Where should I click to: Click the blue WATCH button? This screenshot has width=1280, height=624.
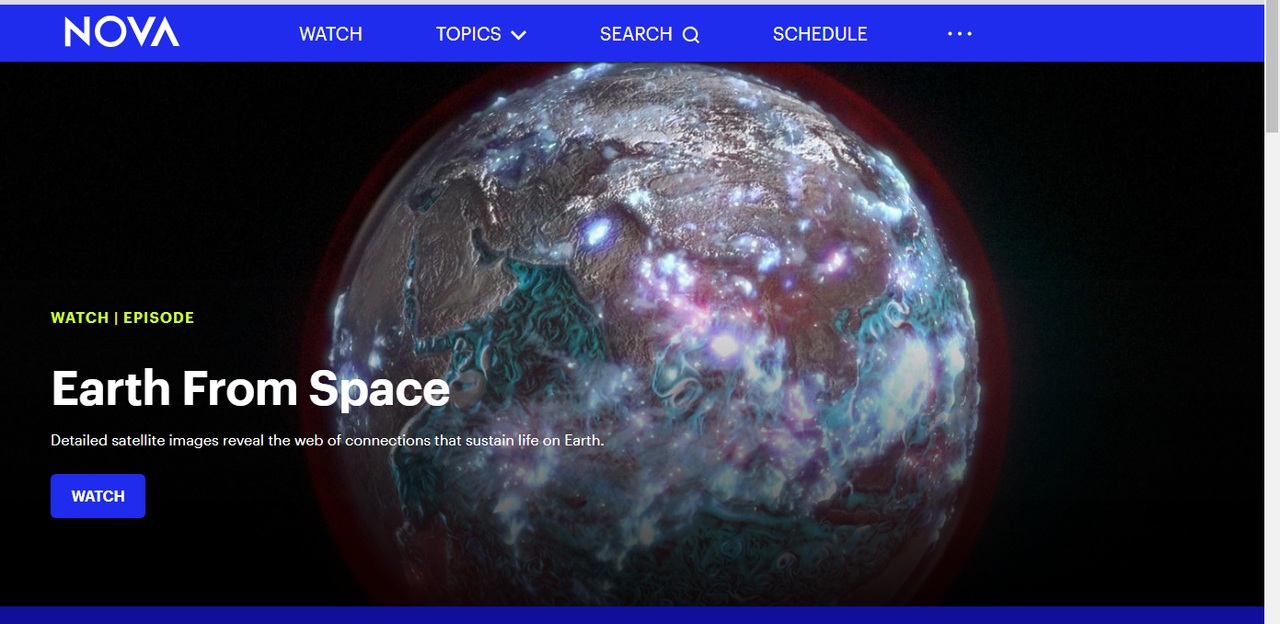[98, 496]
